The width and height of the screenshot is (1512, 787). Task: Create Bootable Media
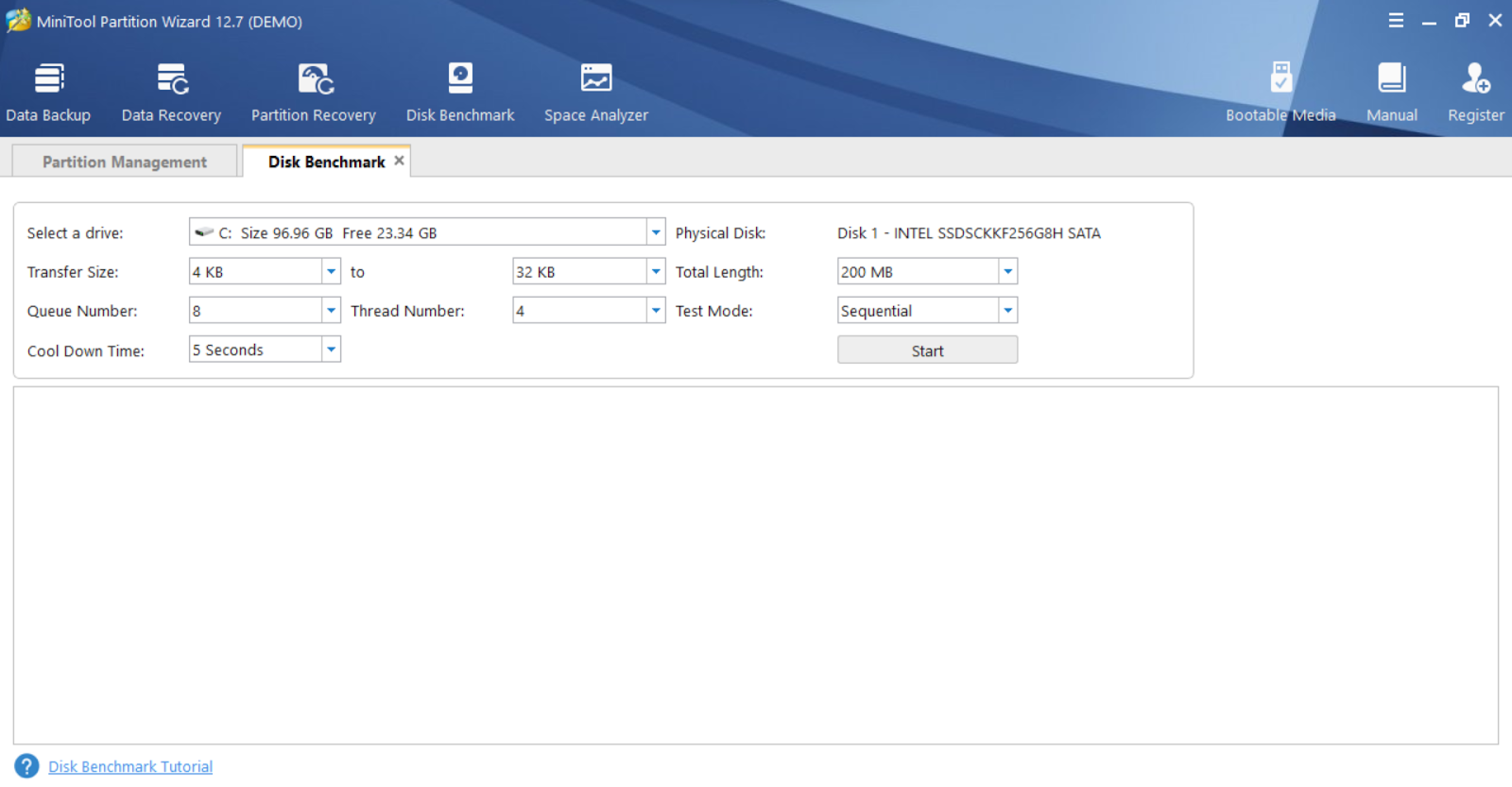pos(1280,93)
